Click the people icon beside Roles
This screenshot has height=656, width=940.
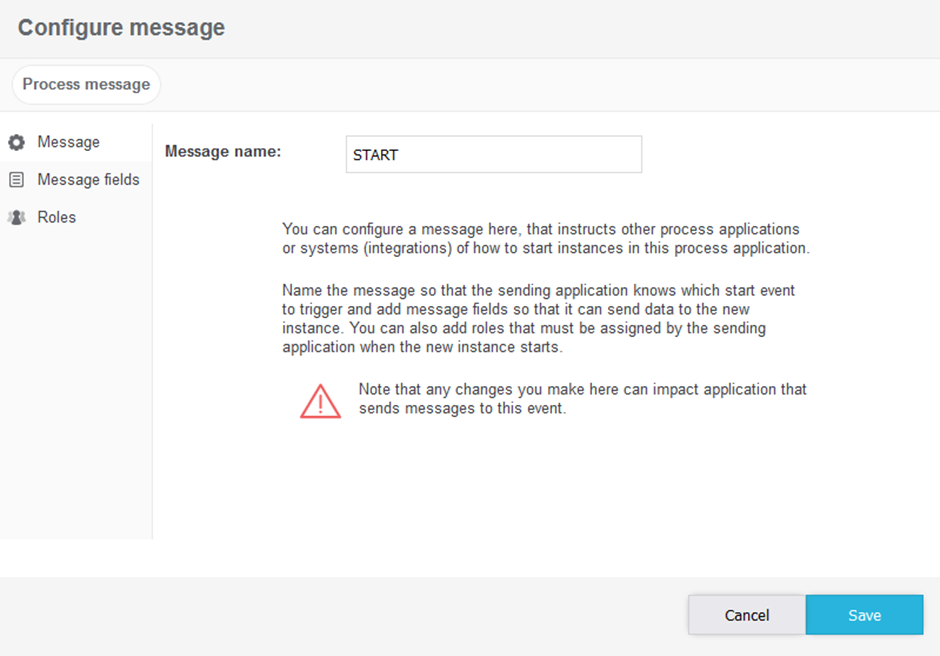16,217
